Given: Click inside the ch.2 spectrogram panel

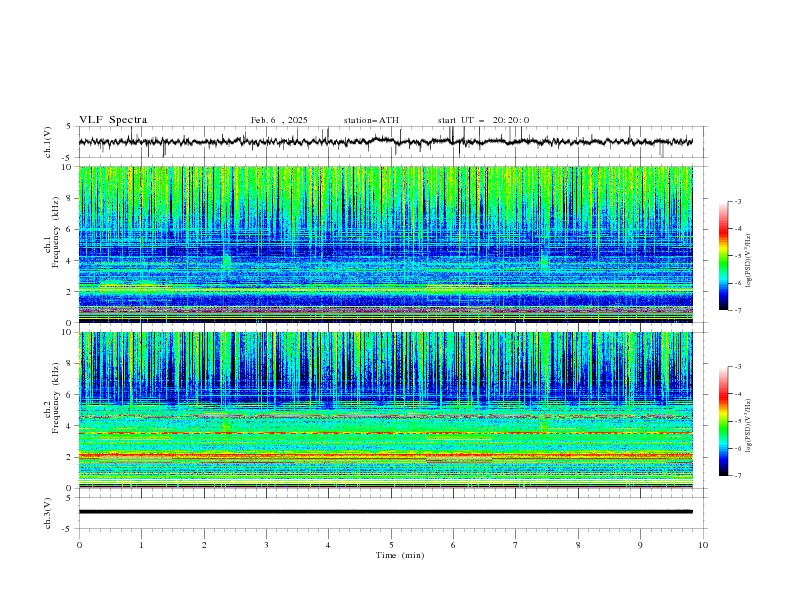Looking at the screenshot, I should point(385,410).
